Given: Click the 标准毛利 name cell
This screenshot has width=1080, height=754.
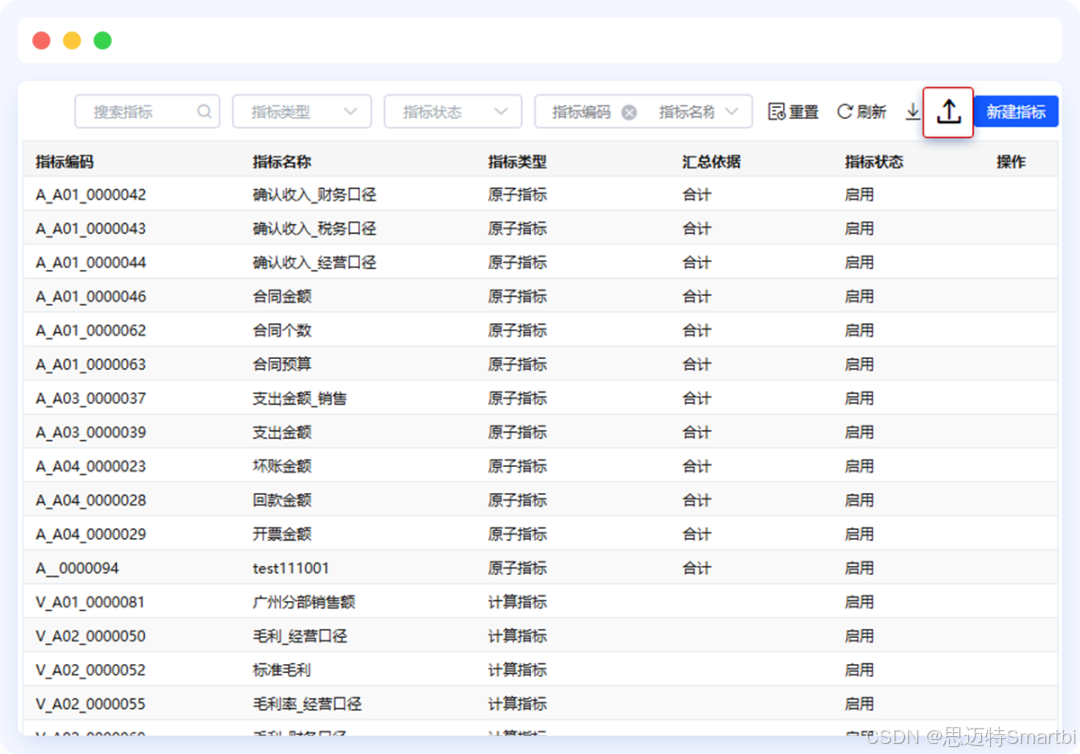Looking at the screenshot, I should [x=282, y=670].
